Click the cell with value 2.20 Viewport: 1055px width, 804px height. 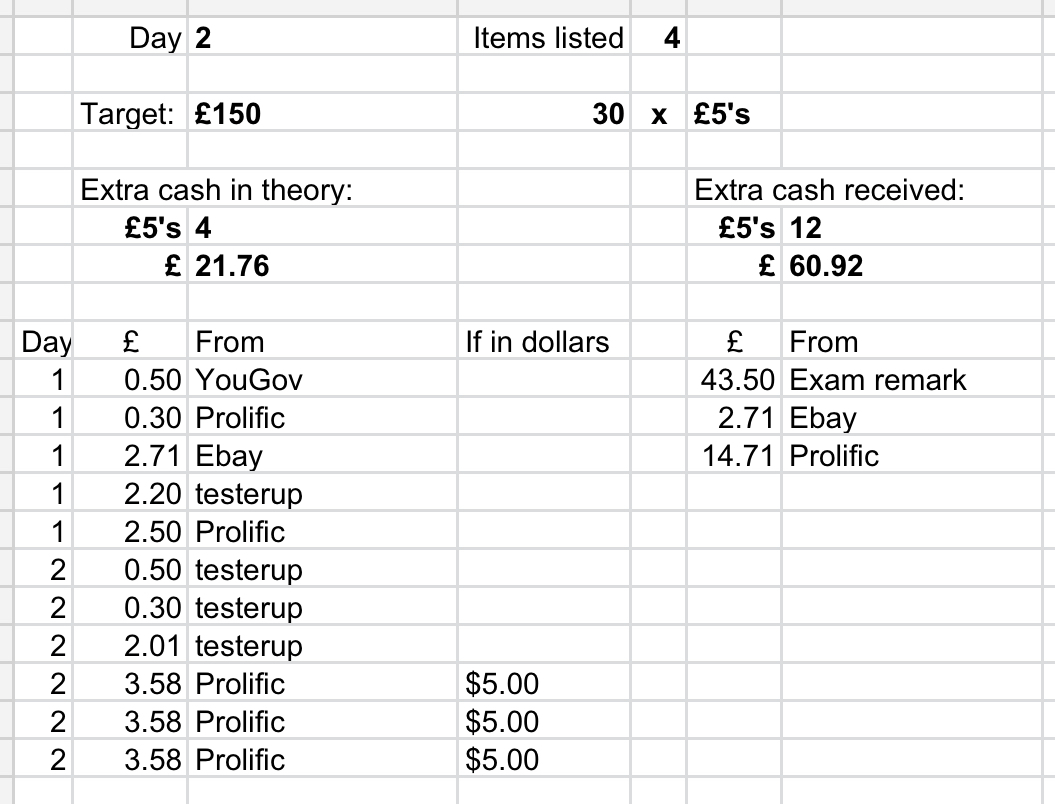[152, 494]
